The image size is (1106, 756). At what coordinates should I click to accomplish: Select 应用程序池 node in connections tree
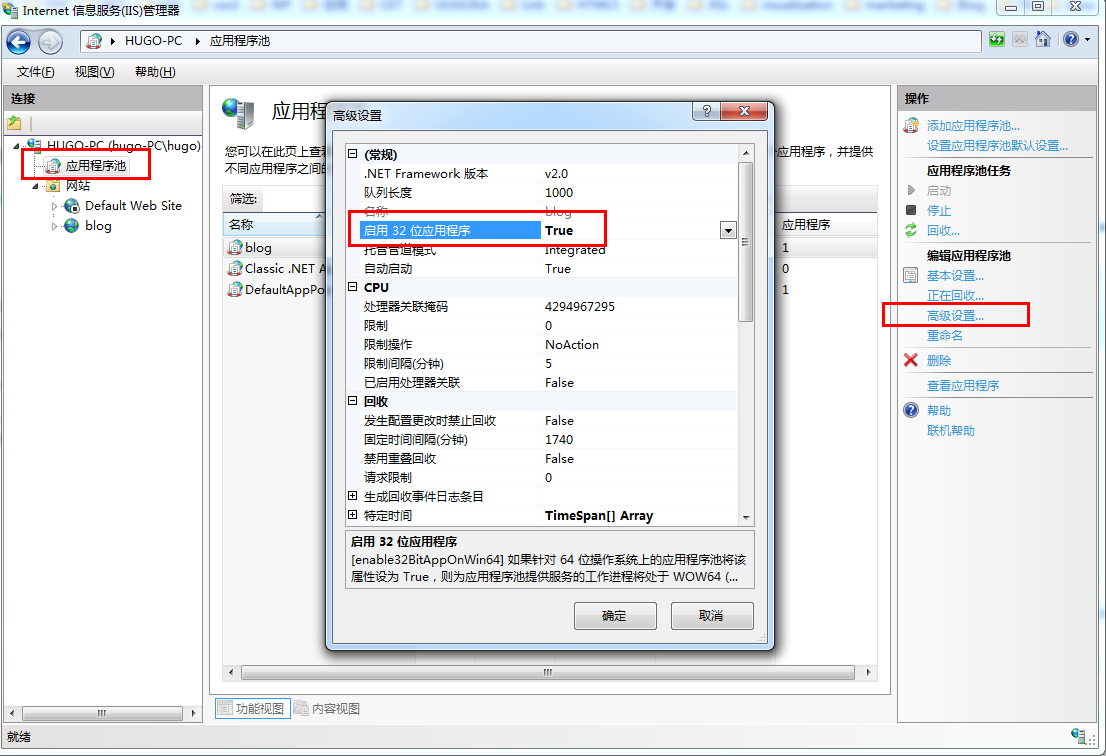tap(95, 166)
